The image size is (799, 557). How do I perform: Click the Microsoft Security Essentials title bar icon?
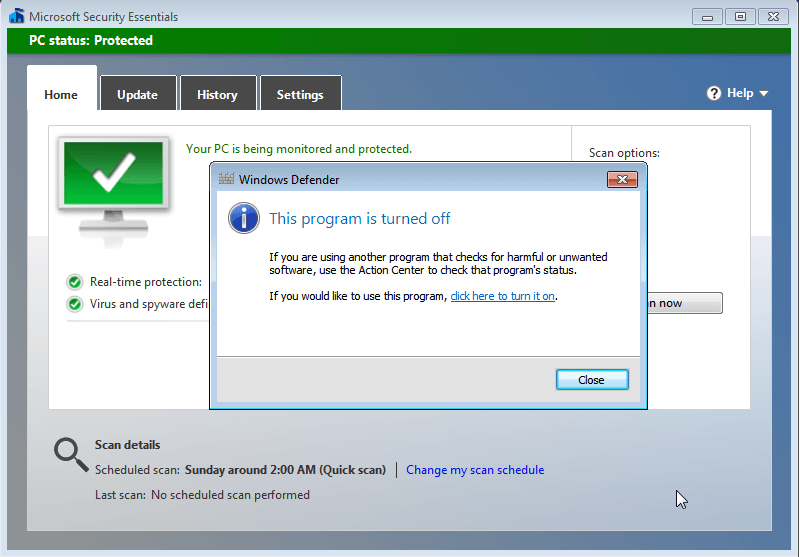point(17,16)
